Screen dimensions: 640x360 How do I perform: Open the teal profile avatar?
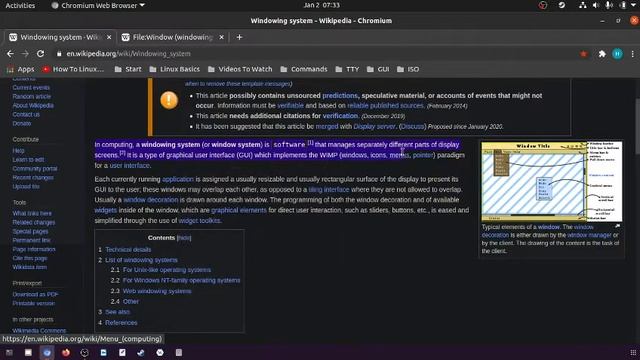point(617,53)
